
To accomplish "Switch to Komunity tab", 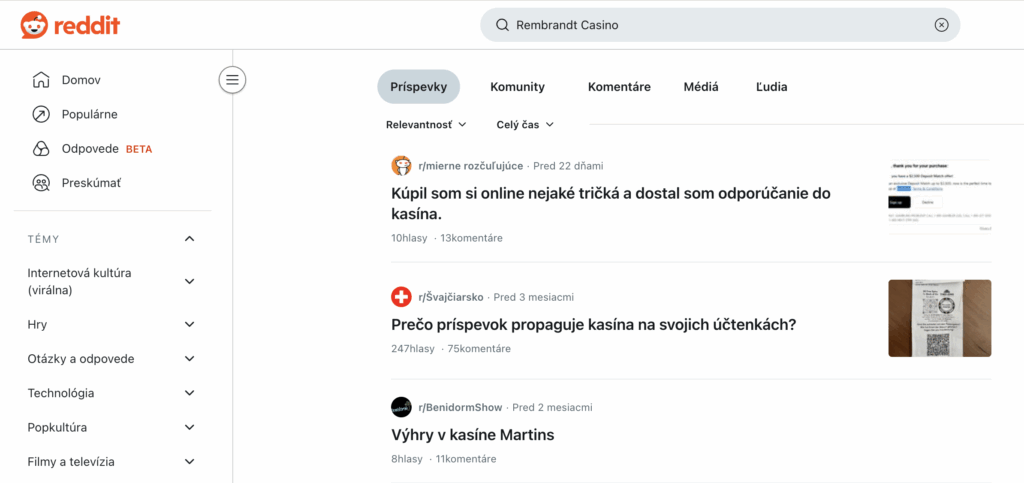I will 517,87.
